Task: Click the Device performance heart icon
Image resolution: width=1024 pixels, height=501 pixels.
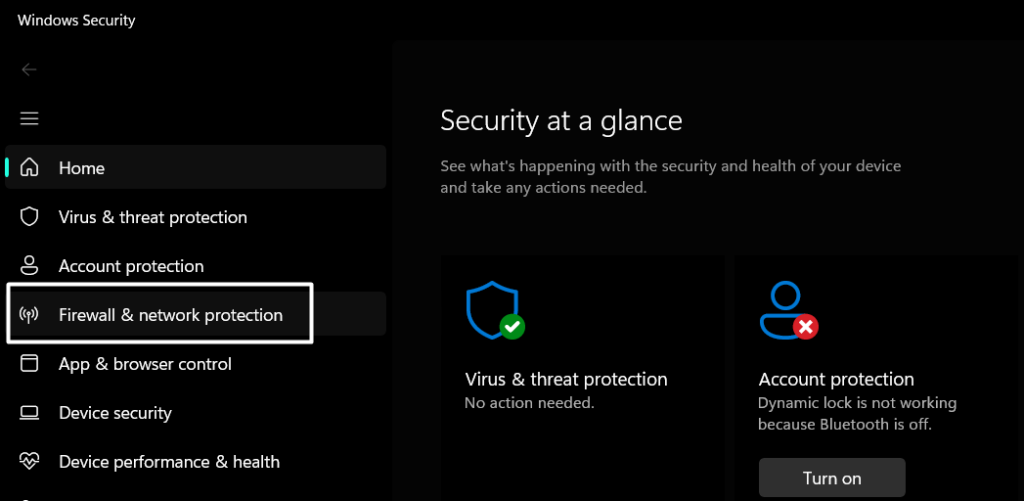Action: 30,462
